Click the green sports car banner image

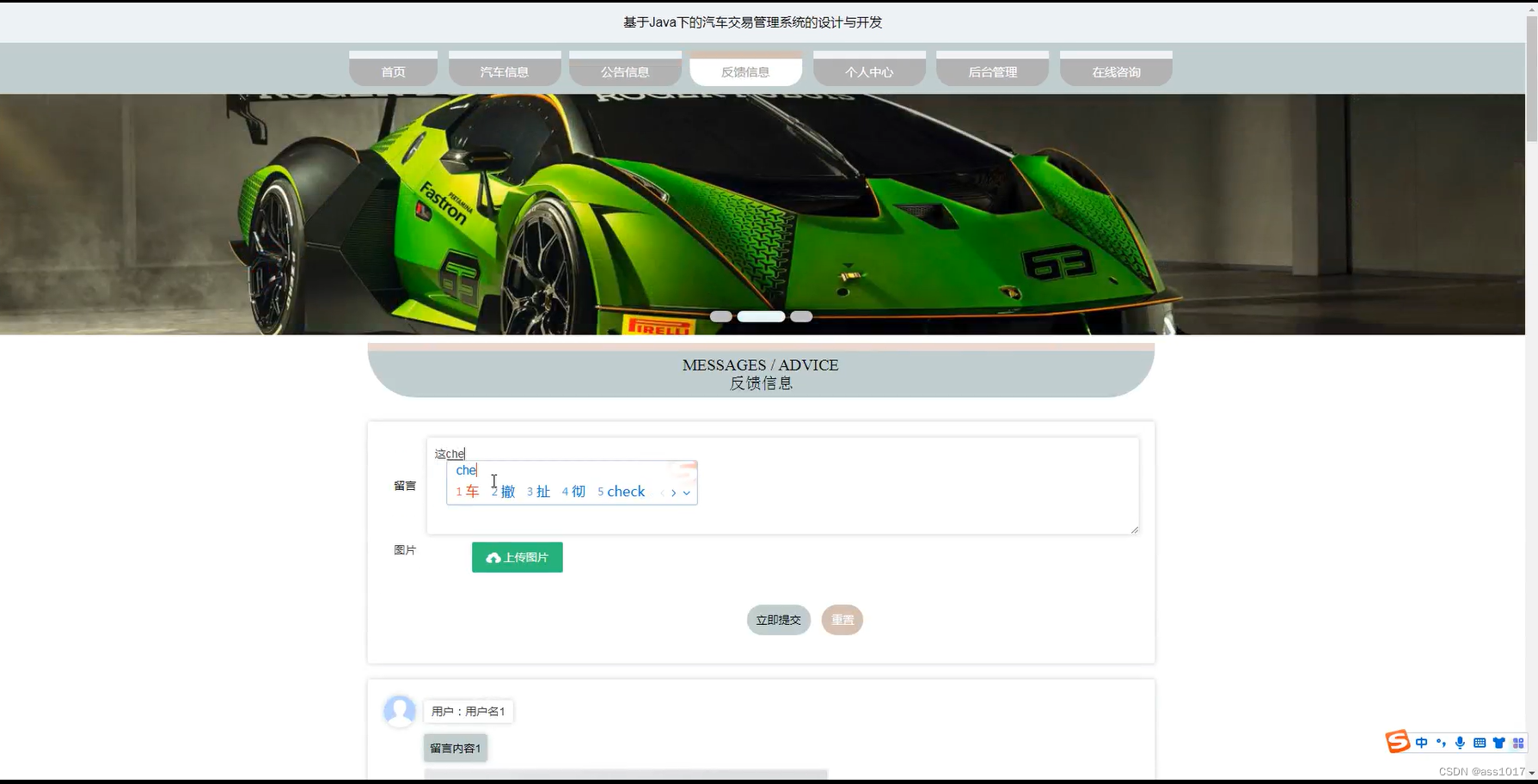click(763, 214)
